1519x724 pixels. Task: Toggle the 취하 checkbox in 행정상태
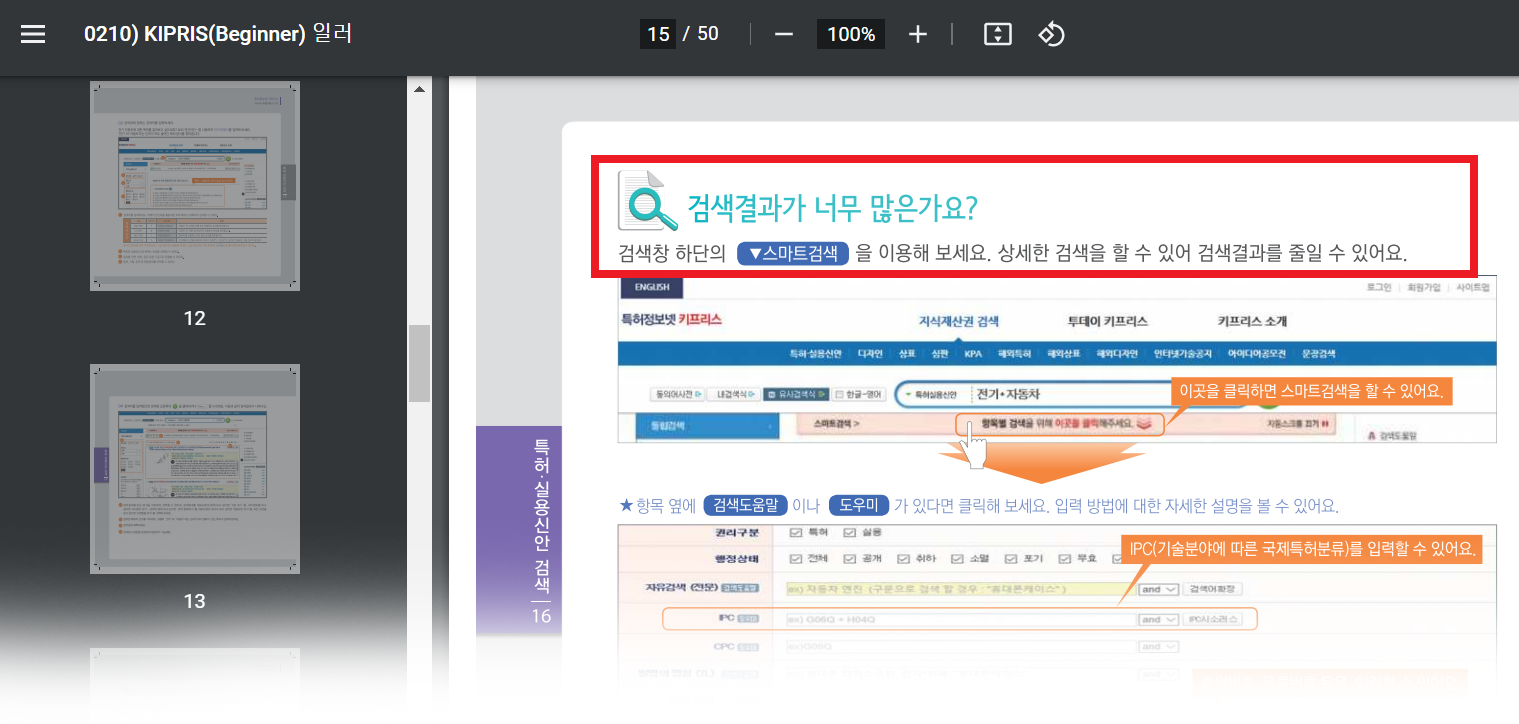903,559
